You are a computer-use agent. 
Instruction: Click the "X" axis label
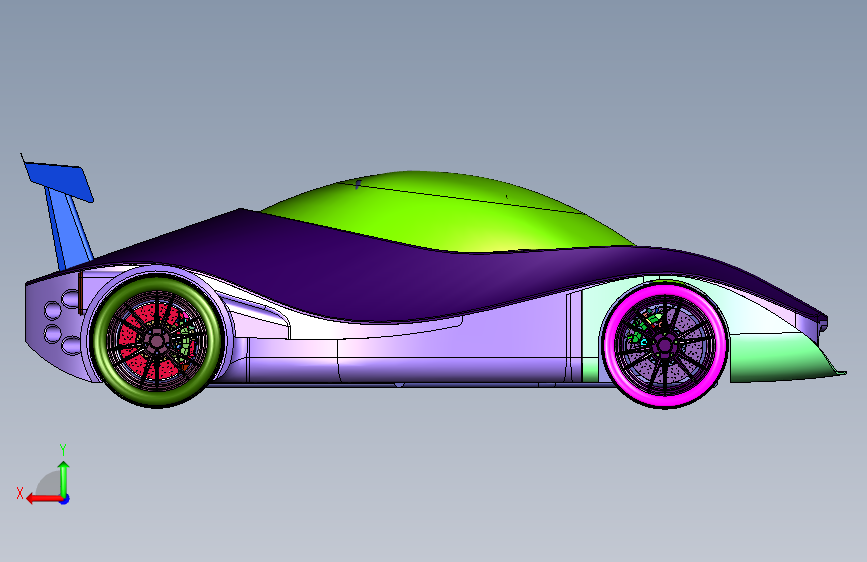pos(20,493)
